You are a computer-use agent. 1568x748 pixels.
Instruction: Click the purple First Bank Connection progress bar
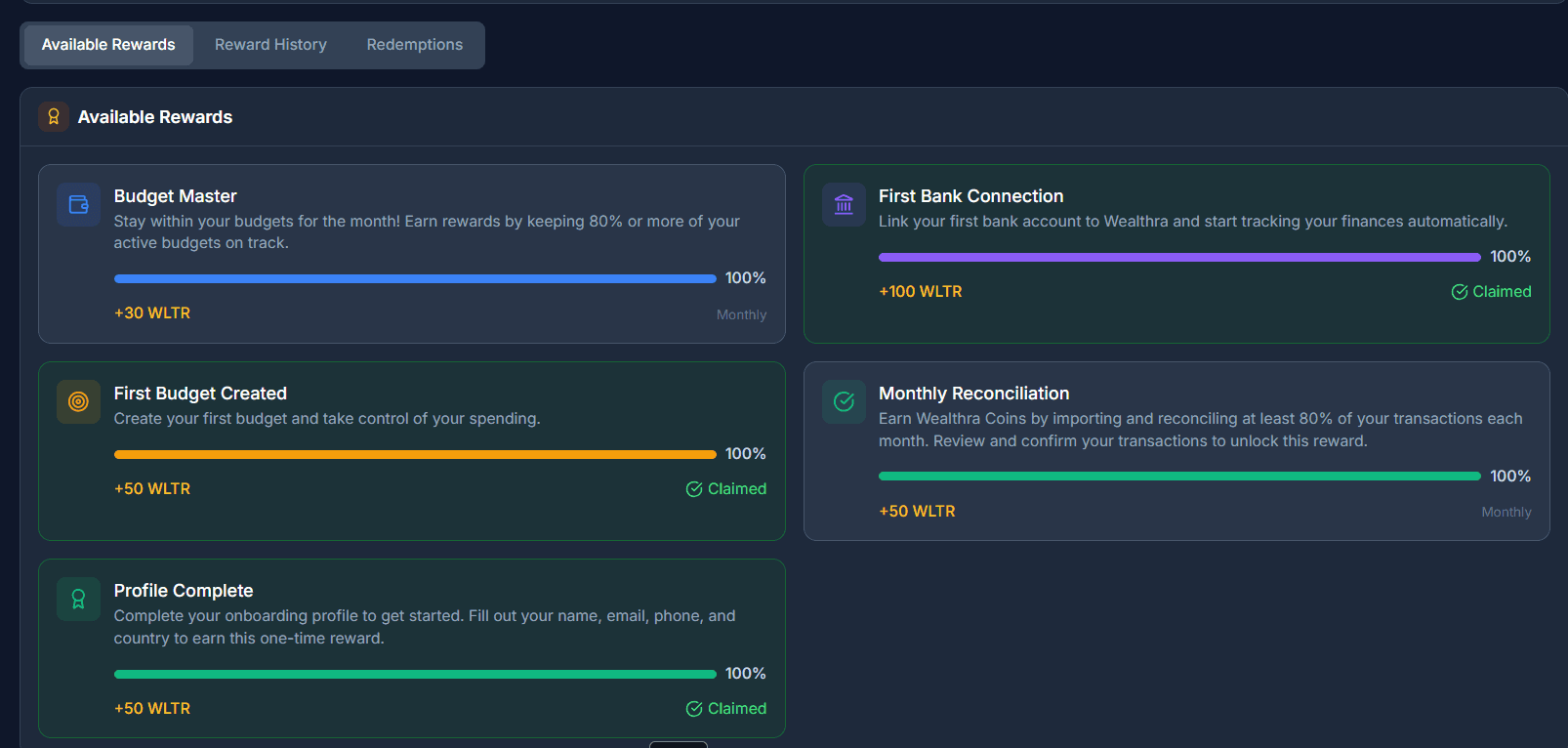[x=1179, y=258]
